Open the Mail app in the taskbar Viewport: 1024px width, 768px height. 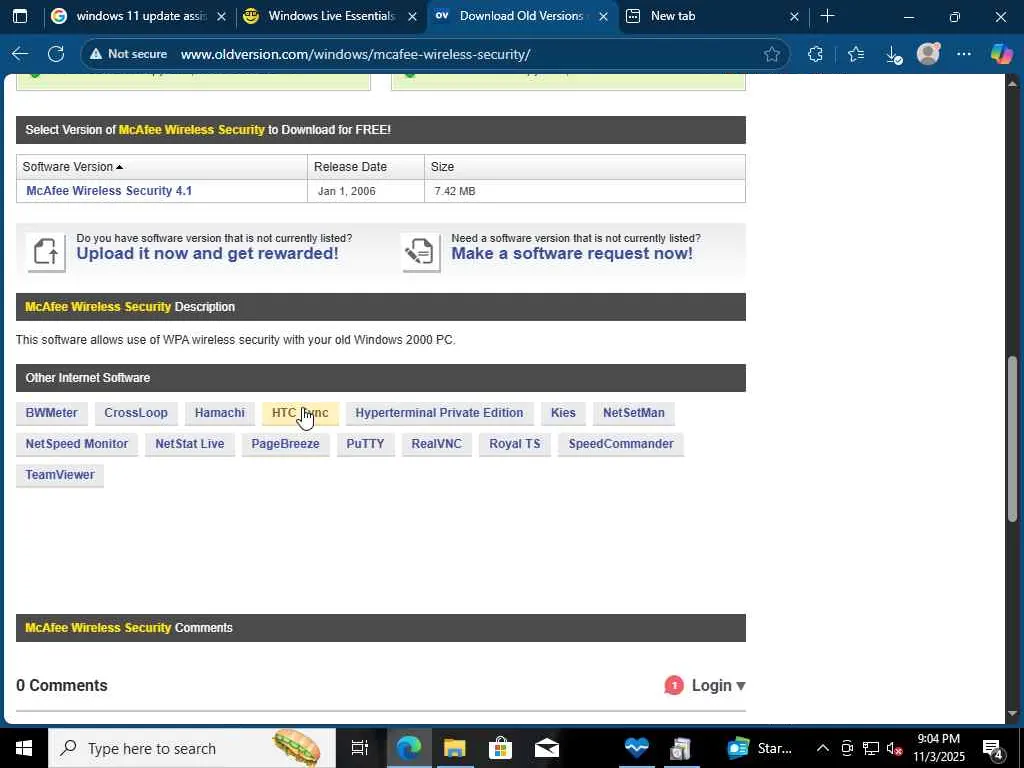click(x=547, y=748)
